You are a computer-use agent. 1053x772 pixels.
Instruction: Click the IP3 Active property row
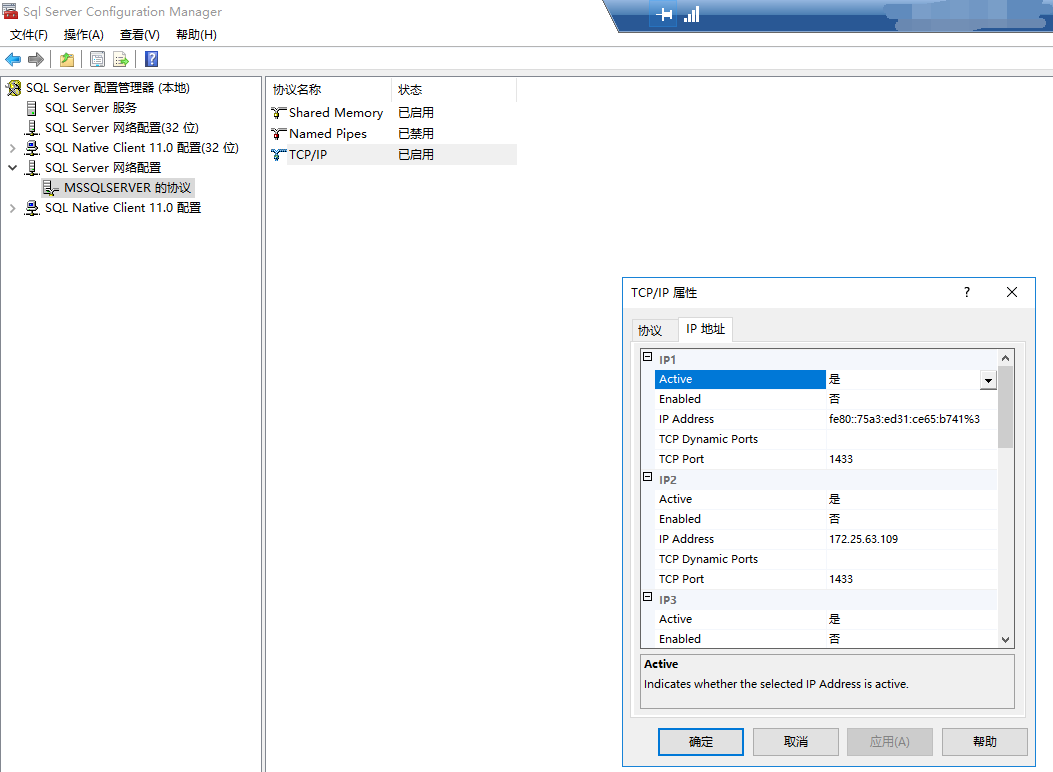[x=826, y=619]
